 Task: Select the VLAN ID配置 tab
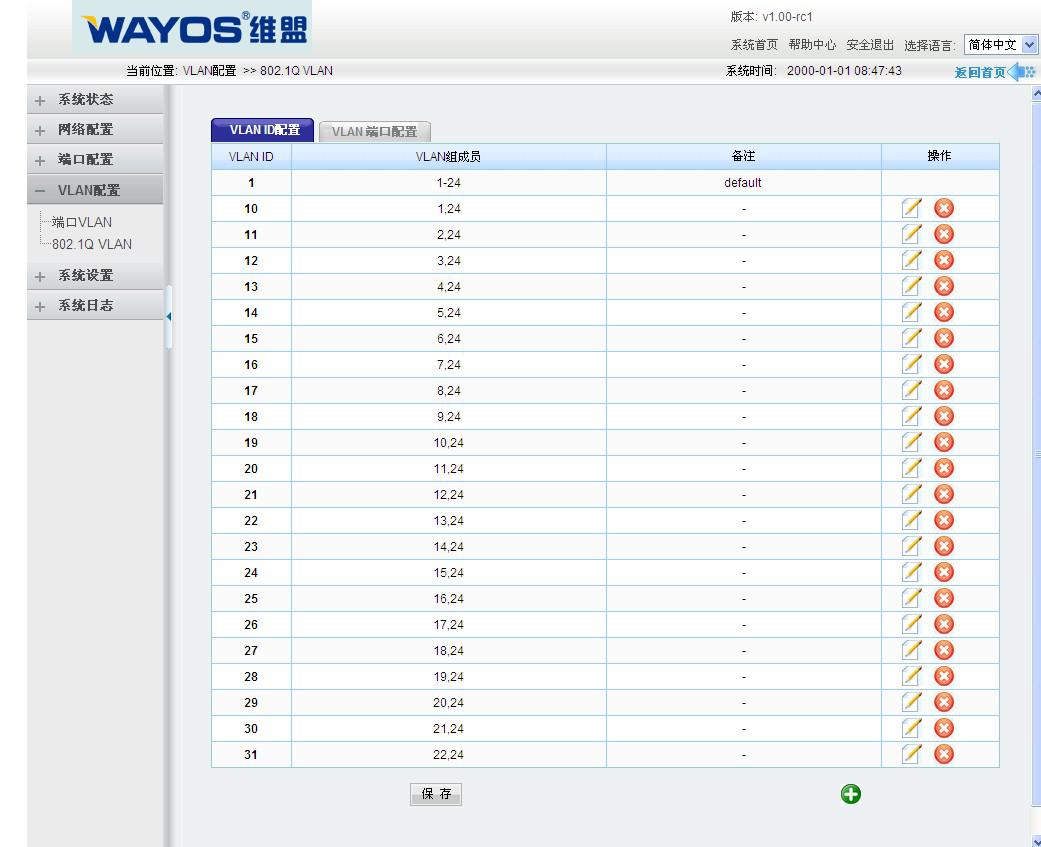click(263, 130)
